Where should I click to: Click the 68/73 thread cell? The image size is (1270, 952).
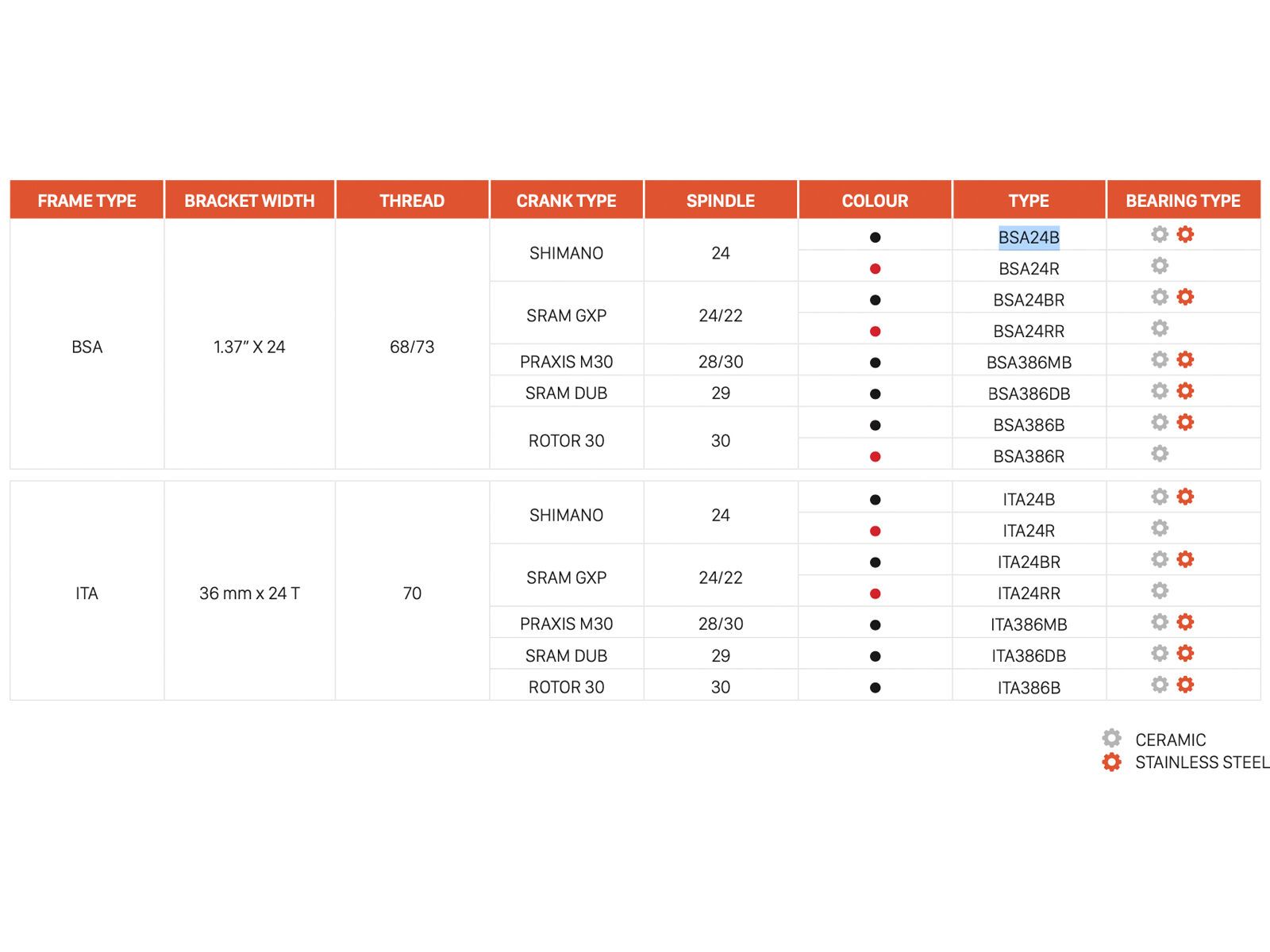(x=412, y=347)
